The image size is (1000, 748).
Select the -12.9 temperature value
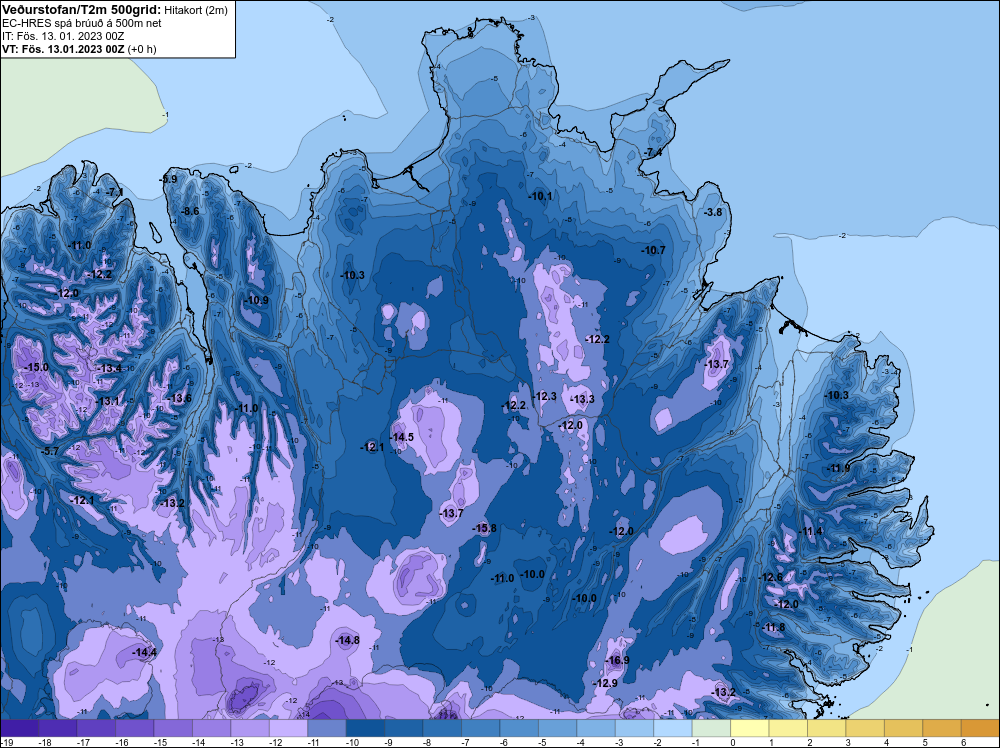click(605, 683)
